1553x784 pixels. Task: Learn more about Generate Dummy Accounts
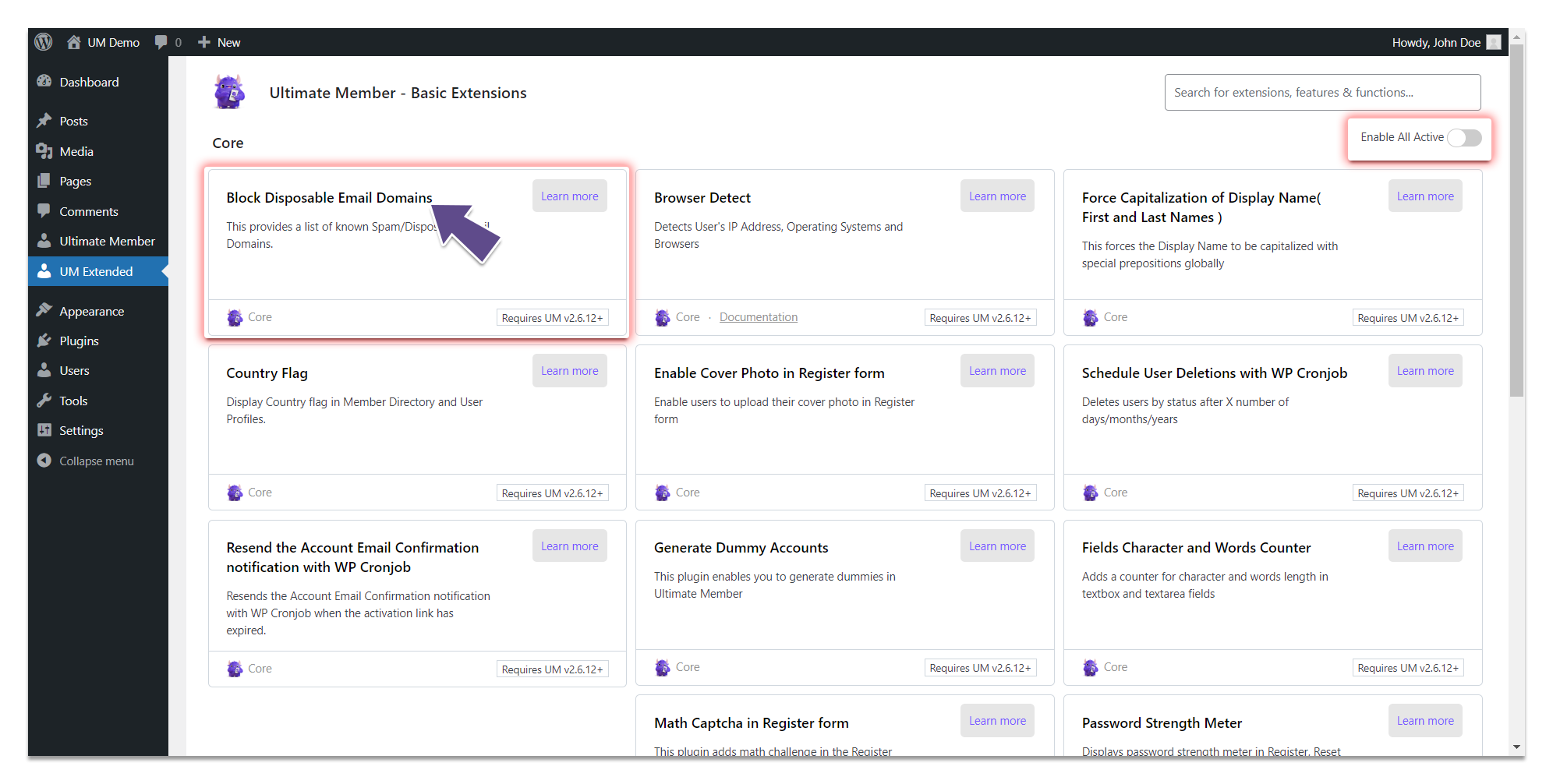click(x=997, y=546)
